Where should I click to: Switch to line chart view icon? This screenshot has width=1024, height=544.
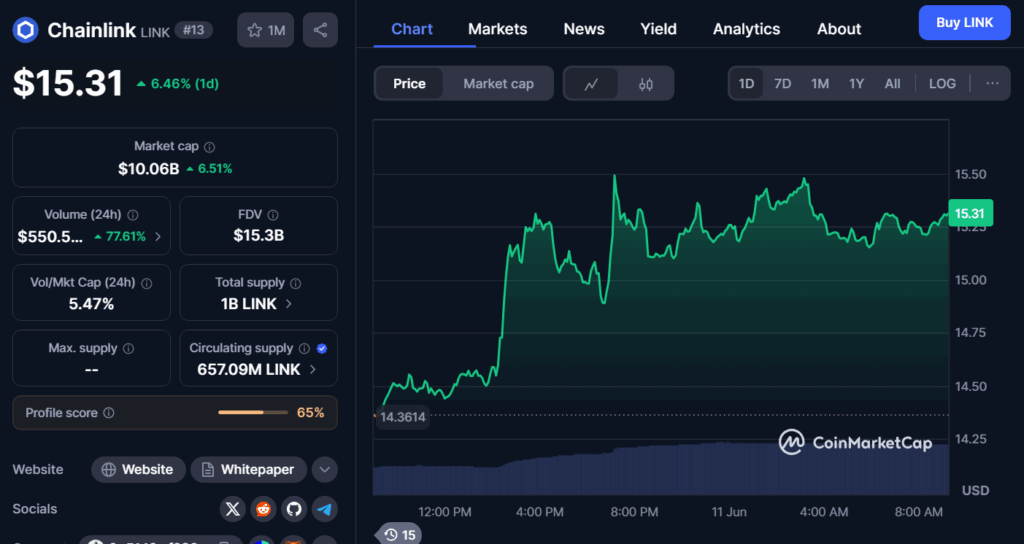(x=591, y=84)
